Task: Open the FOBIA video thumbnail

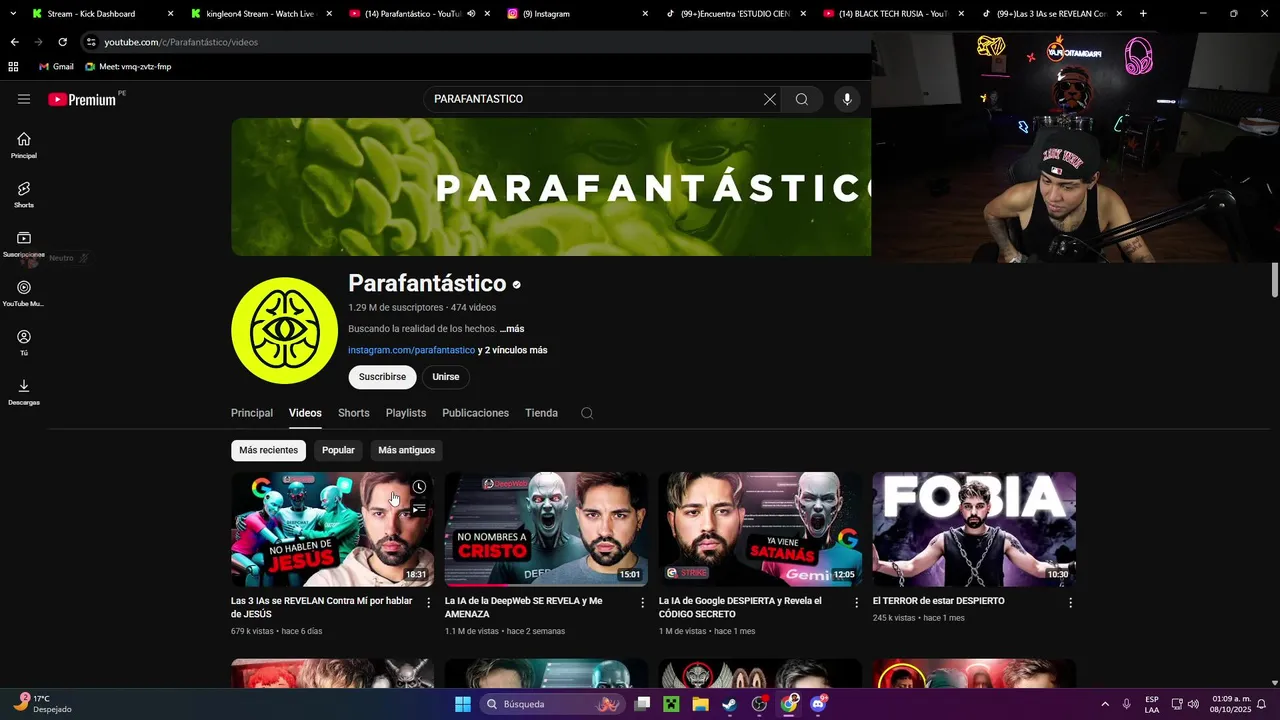Action: [974, 529]
